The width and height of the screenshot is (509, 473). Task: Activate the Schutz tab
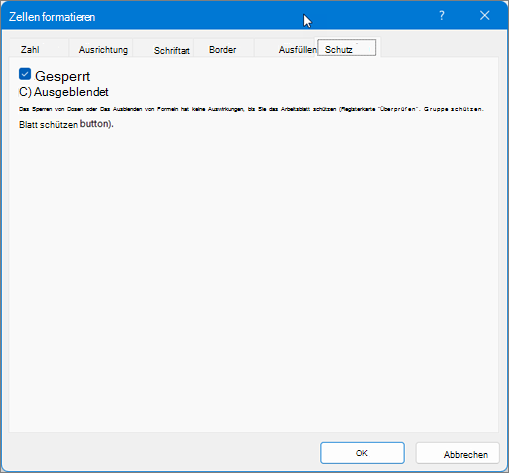tap(346, 48)
